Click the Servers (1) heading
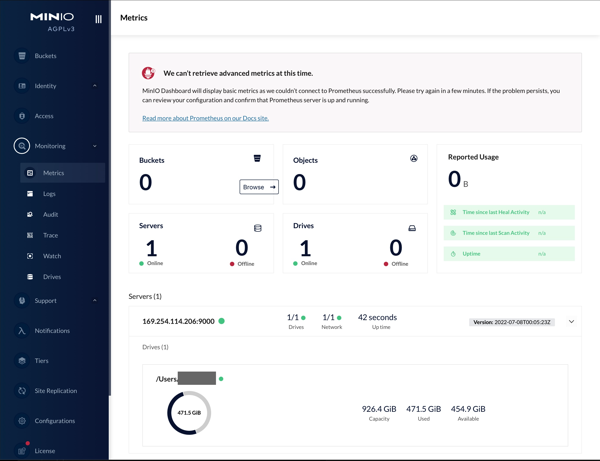The image size is (600, 461). 145,296
